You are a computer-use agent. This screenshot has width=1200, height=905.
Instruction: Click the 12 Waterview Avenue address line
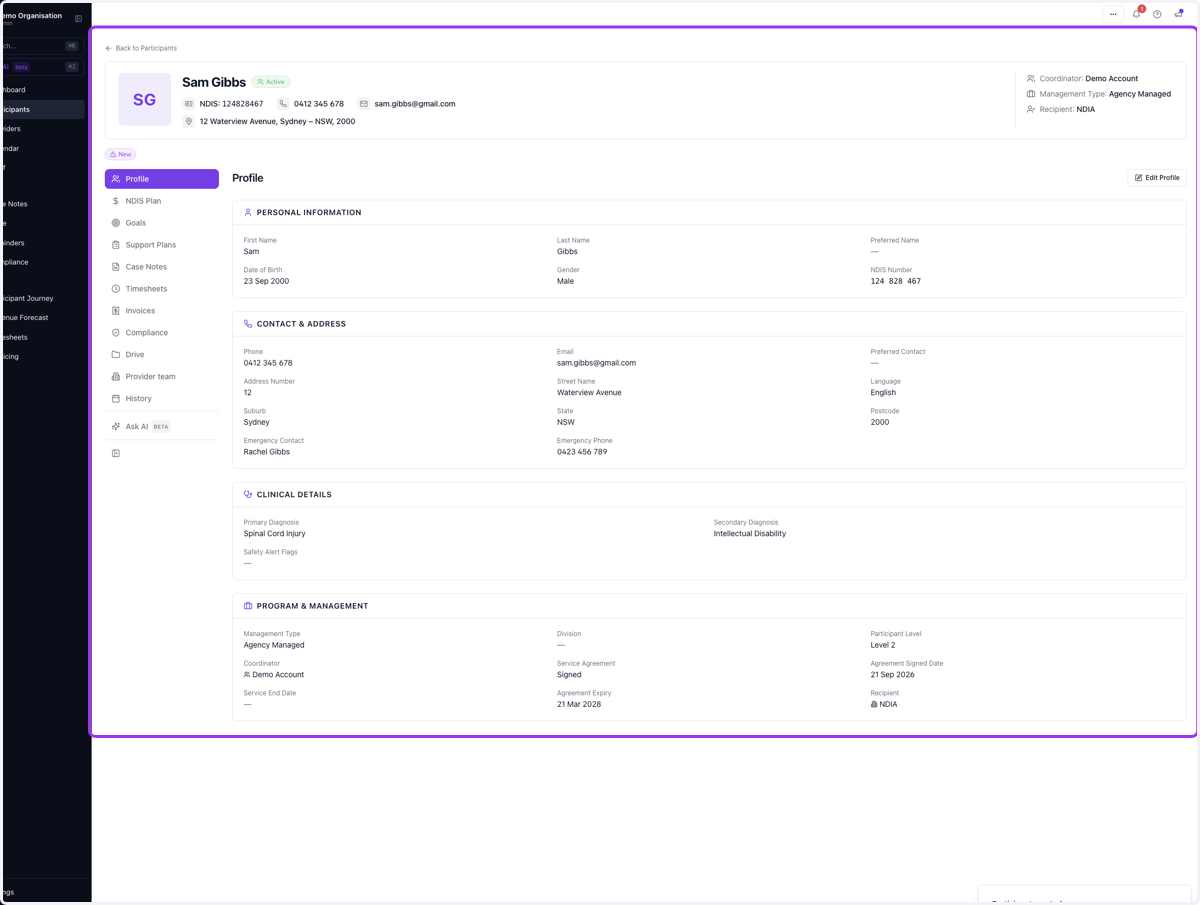277,121
